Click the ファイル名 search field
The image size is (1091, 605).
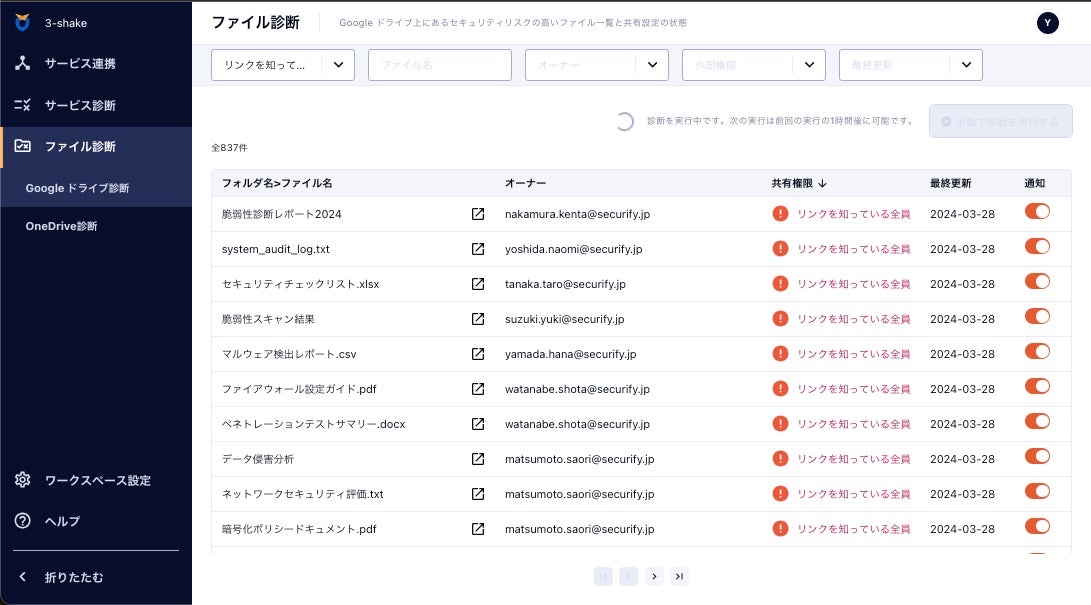[x=440, y=65]
